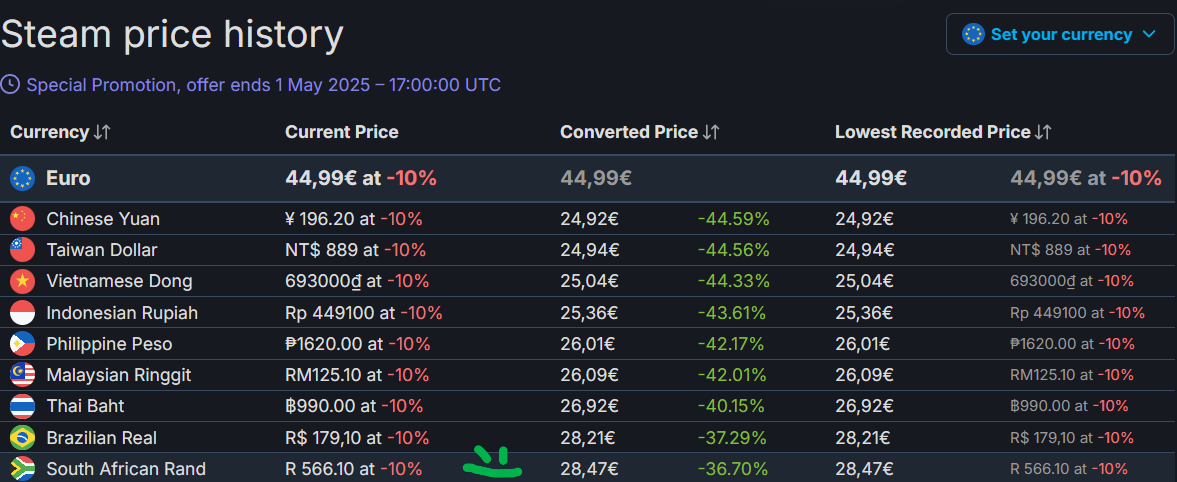Select the Malaysian Ringgit currency name
The height and width of the screenshot is (482, 1177).
pyautogui.click(x=119, y=375)
